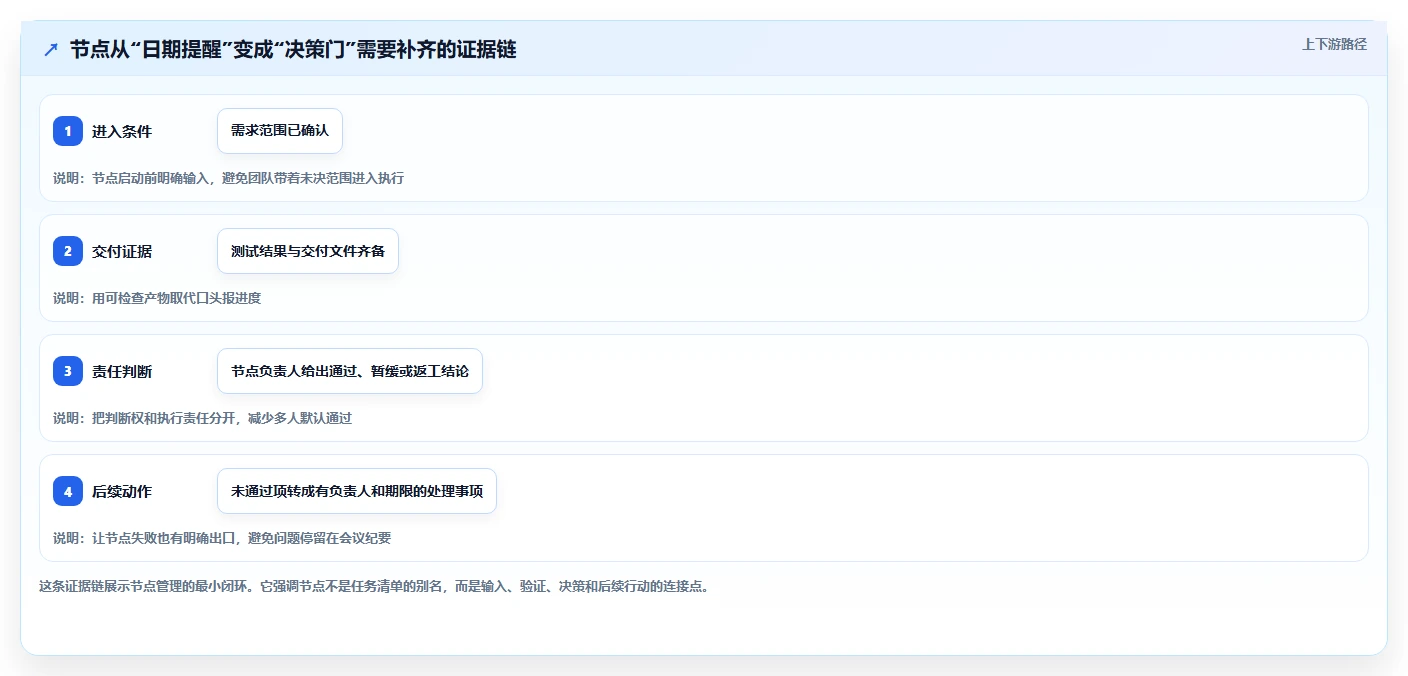This screenshot has height=676, width=1408.
Task: Click the summary paragraph 这条证据链展示节点管理的最小闭环
Action: point(374,586)
